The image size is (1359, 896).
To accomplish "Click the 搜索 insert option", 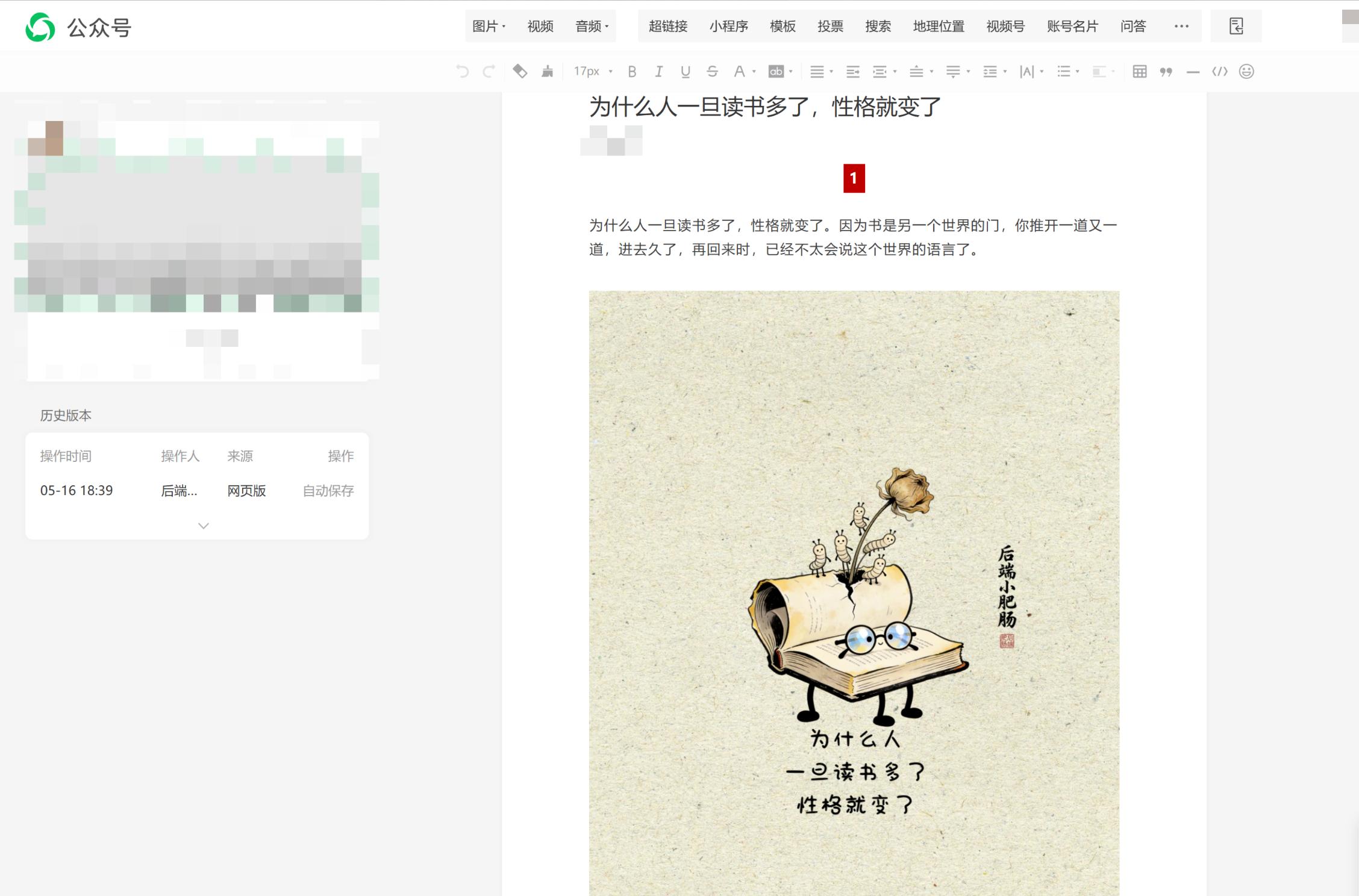I will point(878,26).
